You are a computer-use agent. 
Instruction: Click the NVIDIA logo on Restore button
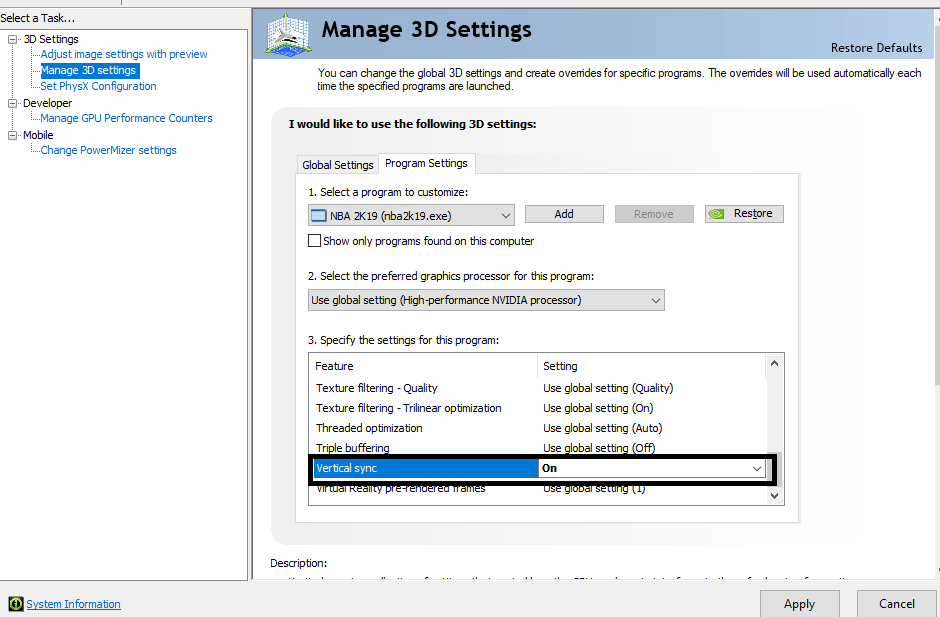(716, 214)
